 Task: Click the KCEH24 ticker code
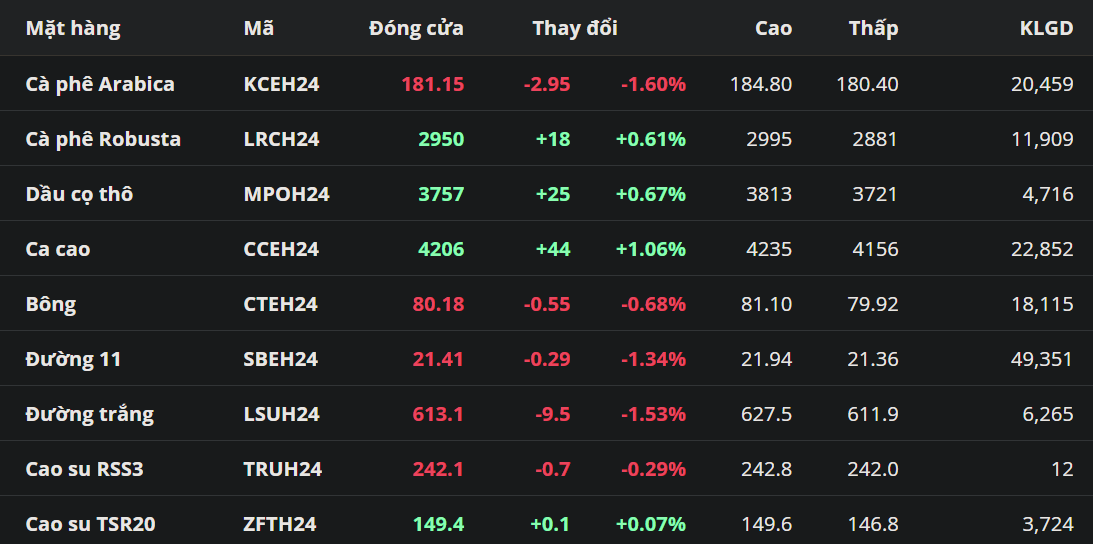281,84
